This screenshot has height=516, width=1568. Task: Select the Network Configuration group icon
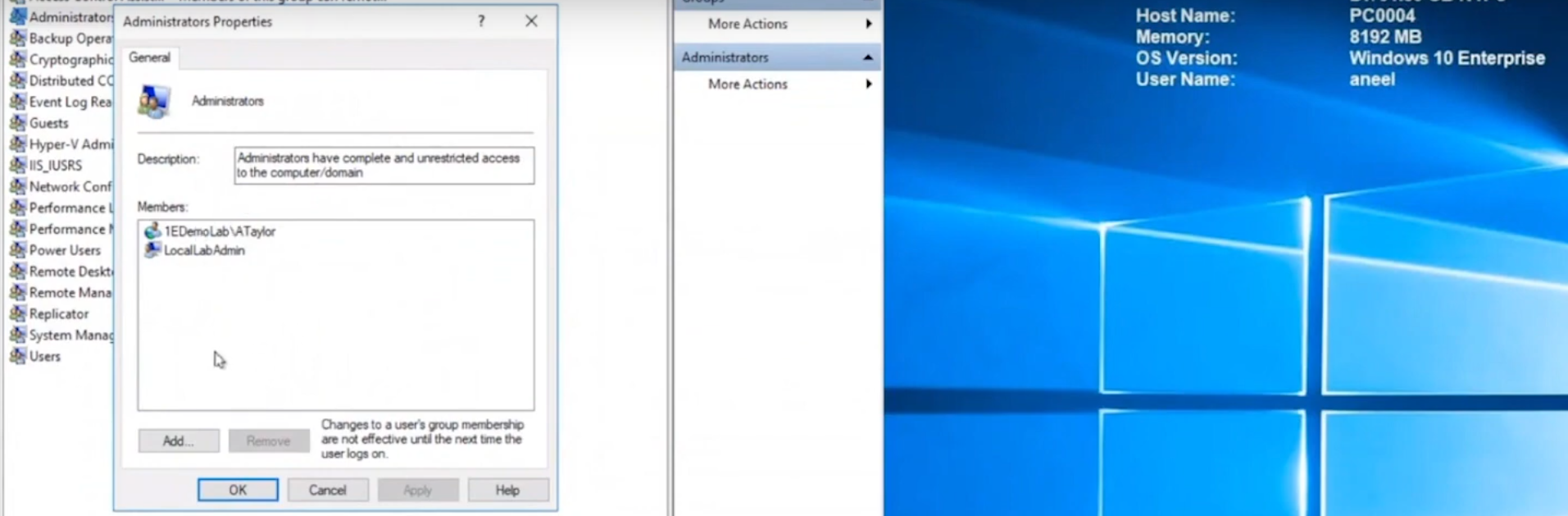(17, 186)
